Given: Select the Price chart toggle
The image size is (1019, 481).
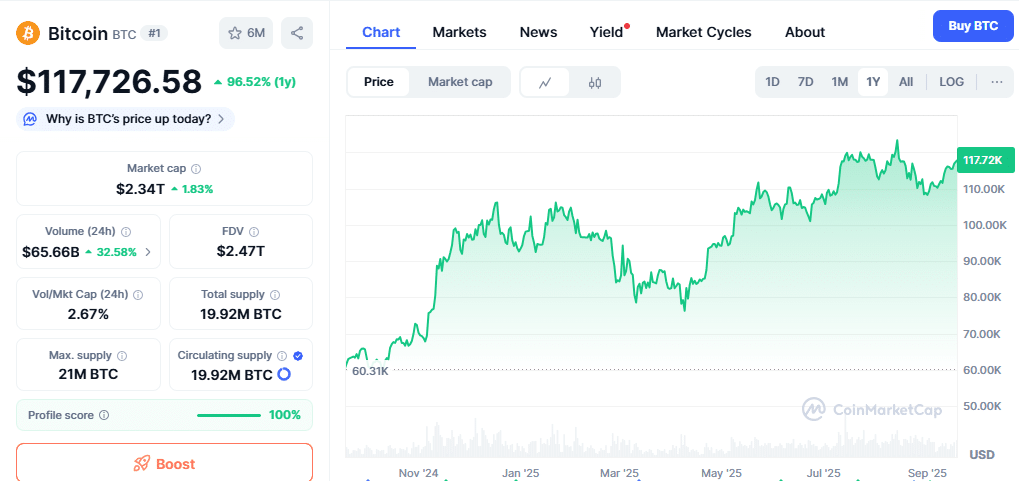Looking at the screenshot, I should (379, 83).
